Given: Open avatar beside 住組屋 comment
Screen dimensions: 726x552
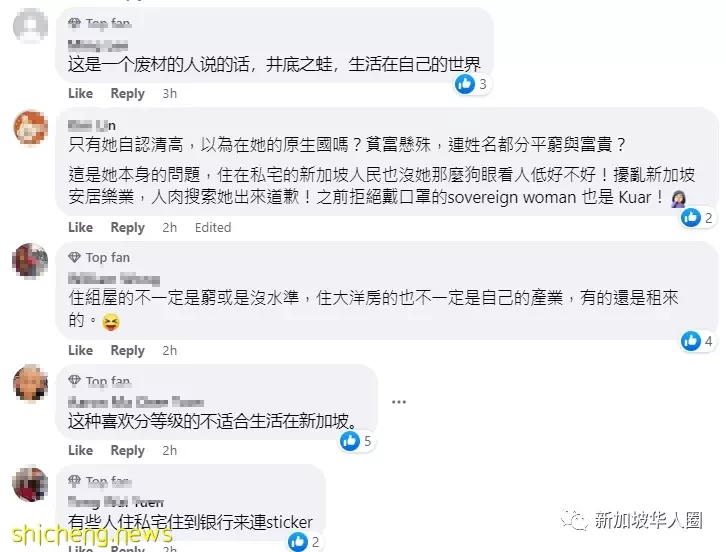Looking at the screenshot, I should click(31, 260).
